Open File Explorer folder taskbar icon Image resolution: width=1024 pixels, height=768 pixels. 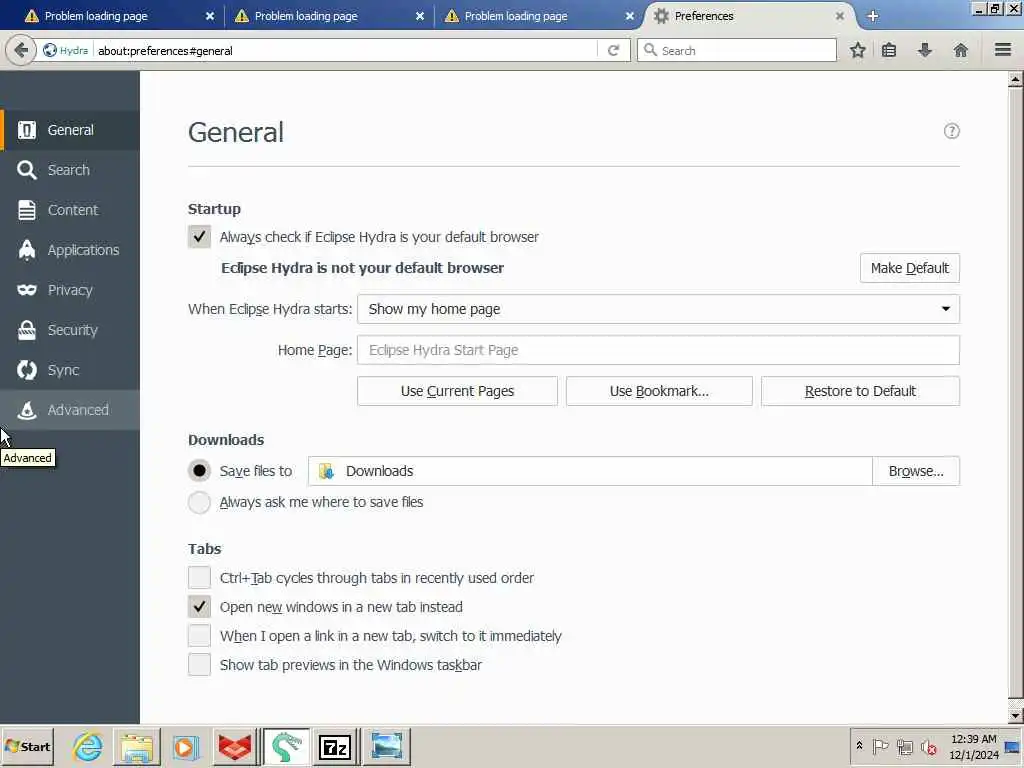point(136,746)
